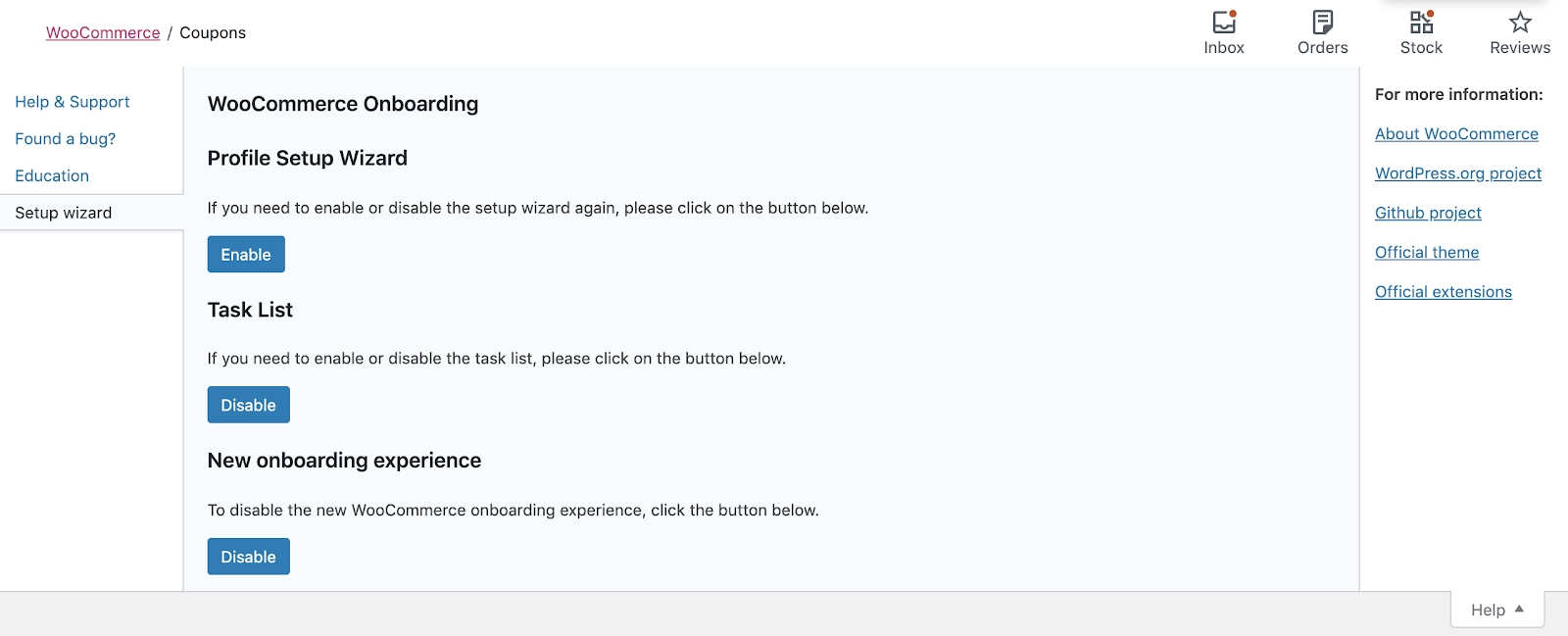Viewport: 1568px width, 636px height.
Task: Expand the Help tab arrow
Action: pos(1519,609)
